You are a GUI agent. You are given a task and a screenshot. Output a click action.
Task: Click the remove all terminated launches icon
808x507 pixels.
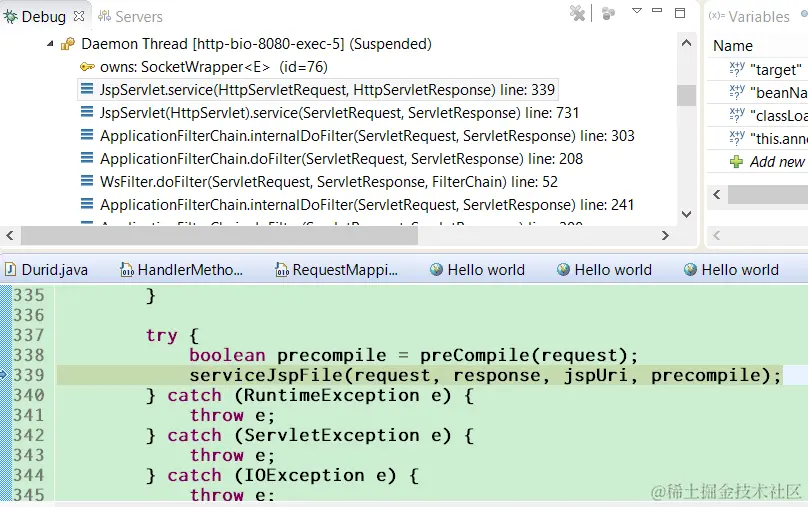[577, 13]
